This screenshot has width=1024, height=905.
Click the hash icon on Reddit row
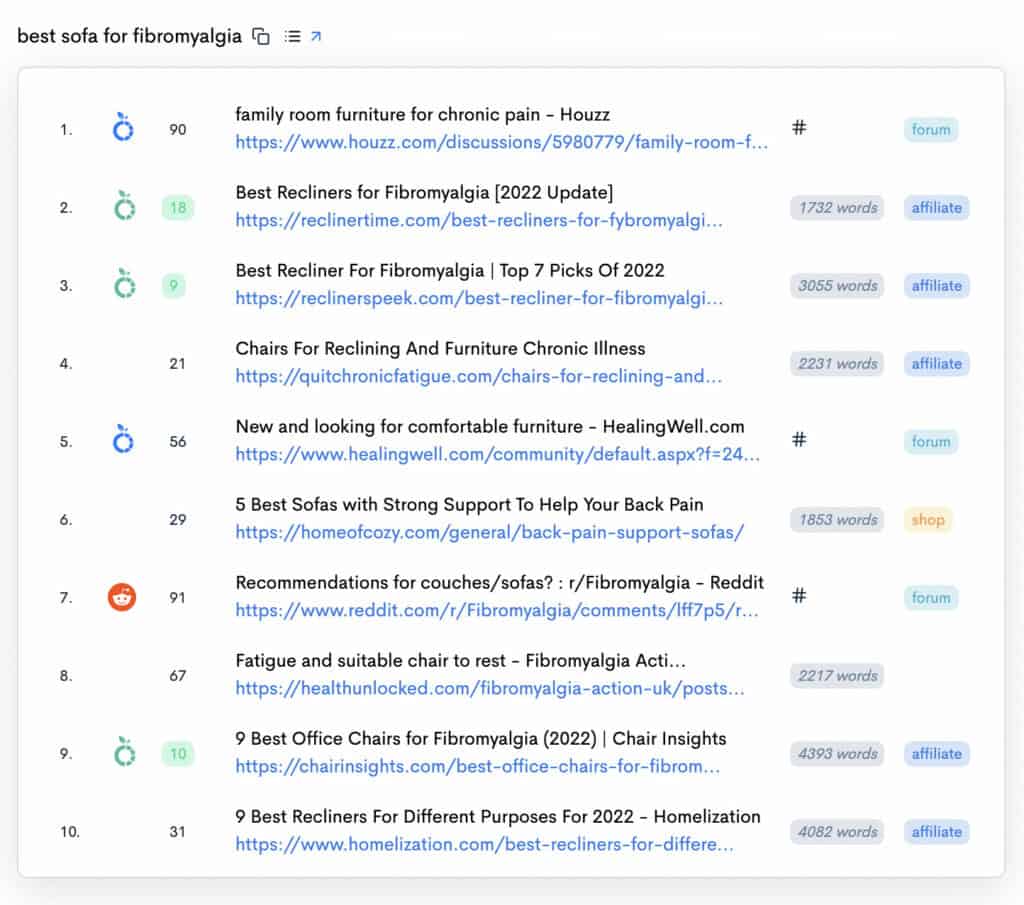point(799,595)
